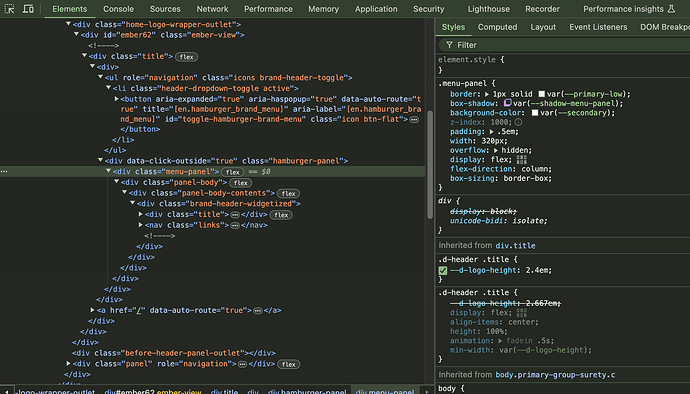690x394 pixels.
Task: Open the Network tab
Action: 212,9
